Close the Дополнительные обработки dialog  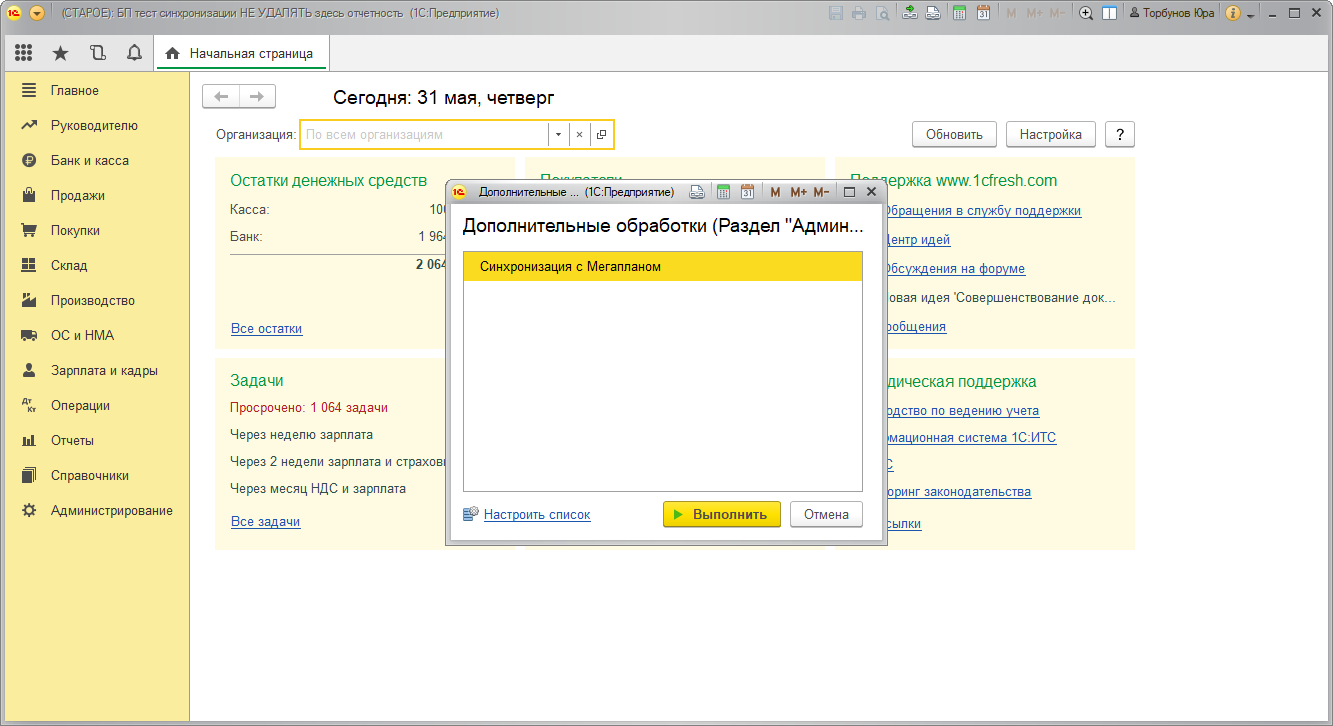tap(871, 192)
